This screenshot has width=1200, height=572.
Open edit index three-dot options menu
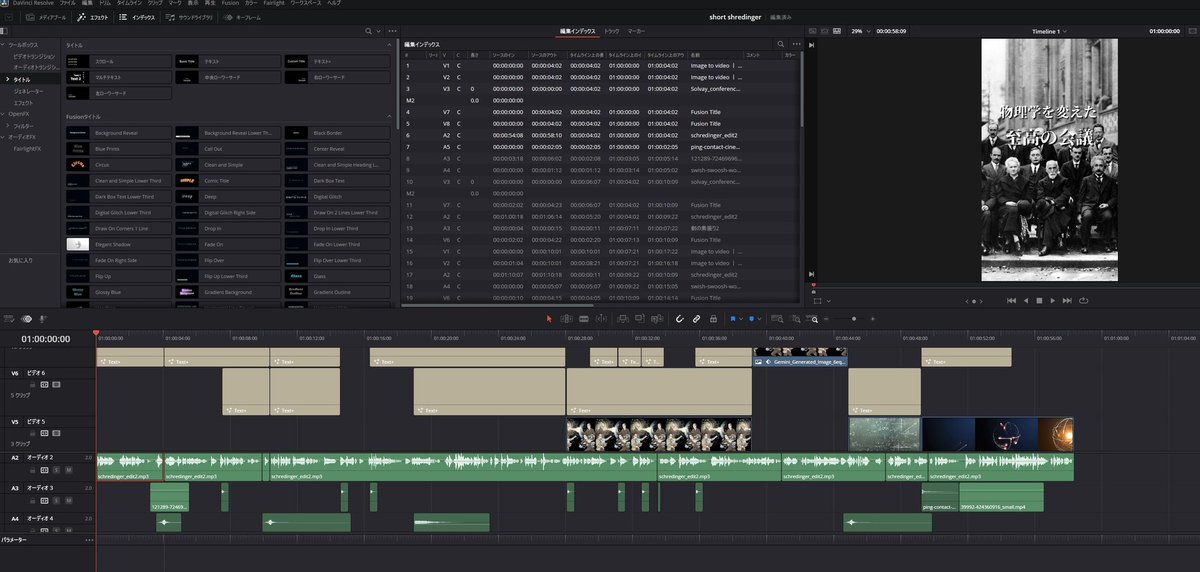click(x=796, y=44)
